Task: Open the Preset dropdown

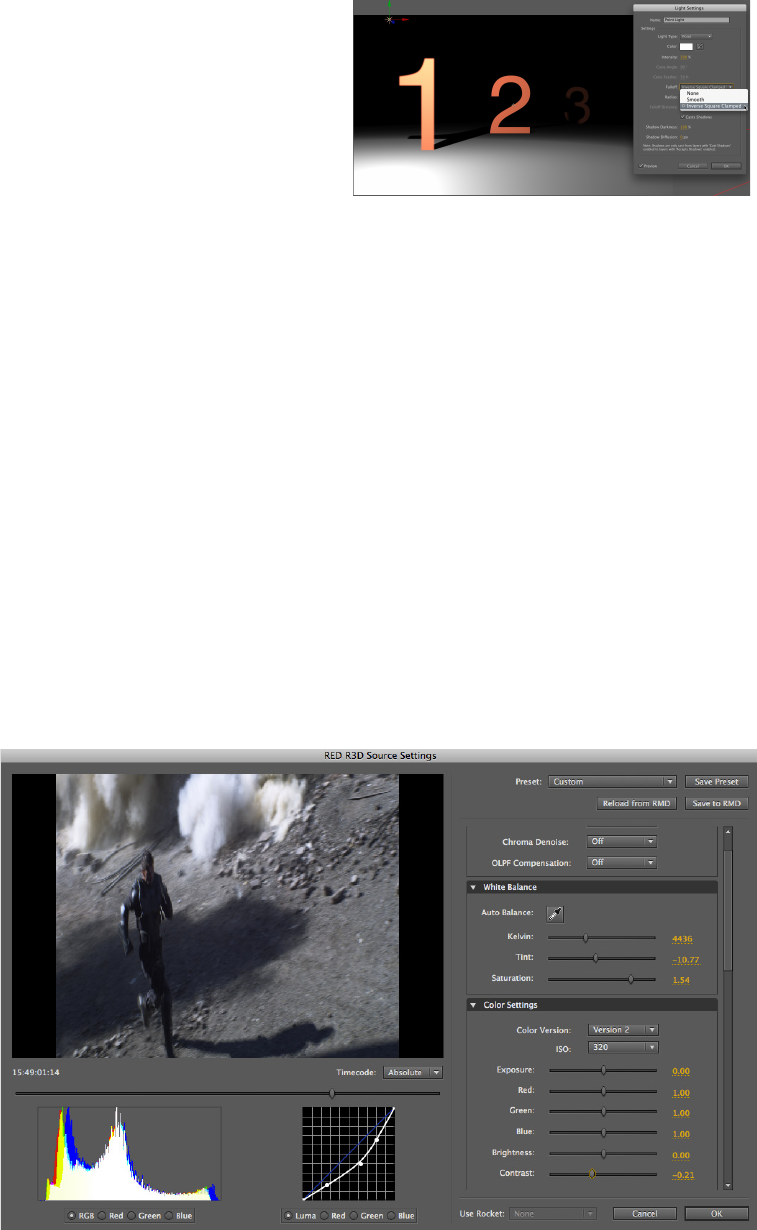Action: [613, 782]
